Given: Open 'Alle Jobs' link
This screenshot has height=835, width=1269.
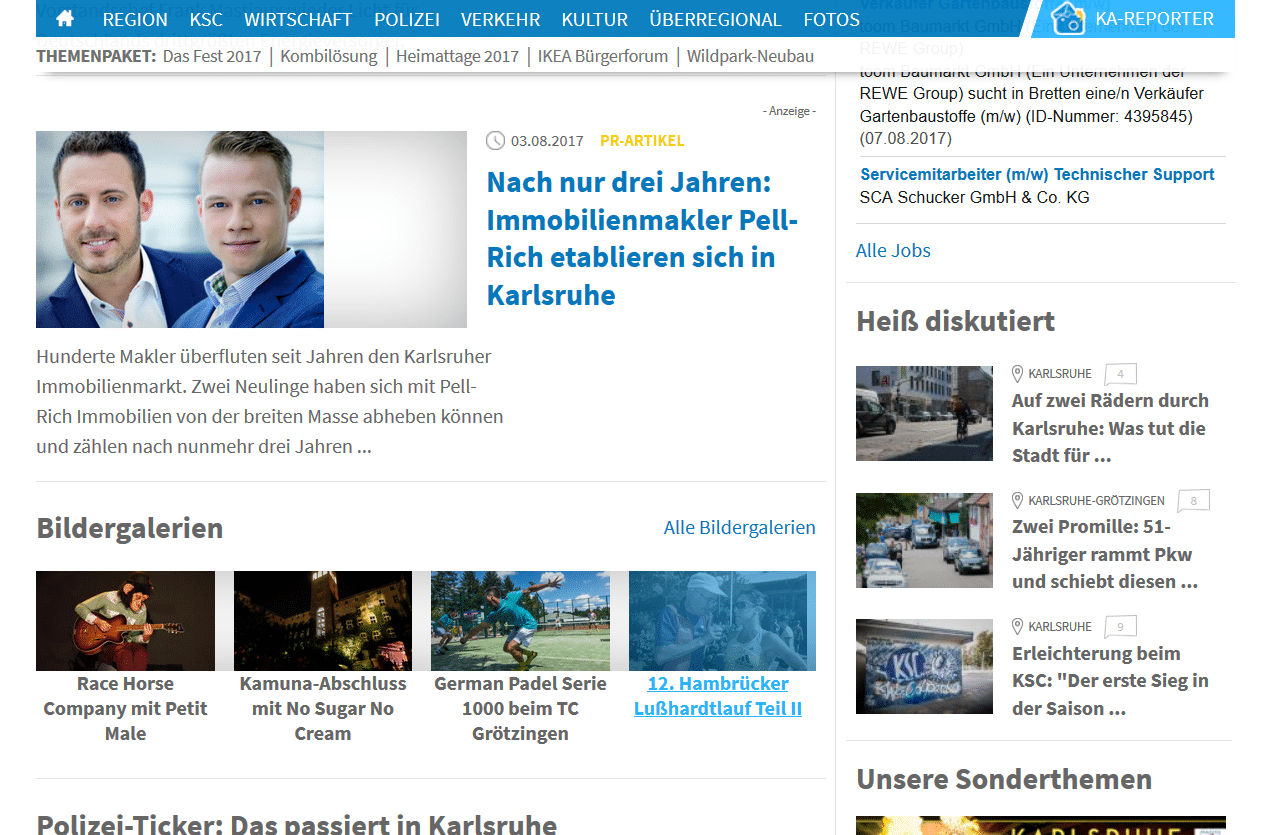Looking at the screenshot, I should pos(893,250).
